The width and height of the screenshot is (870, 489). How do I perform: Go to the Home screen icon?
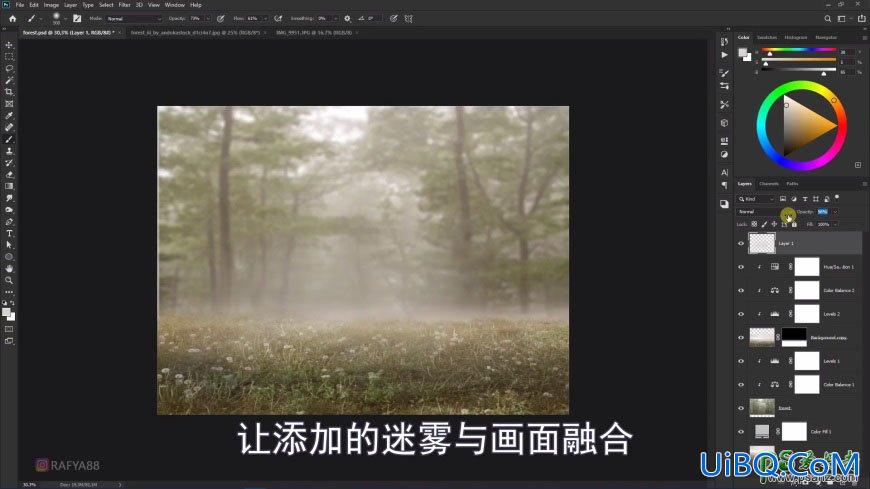(x=12, y=18)
